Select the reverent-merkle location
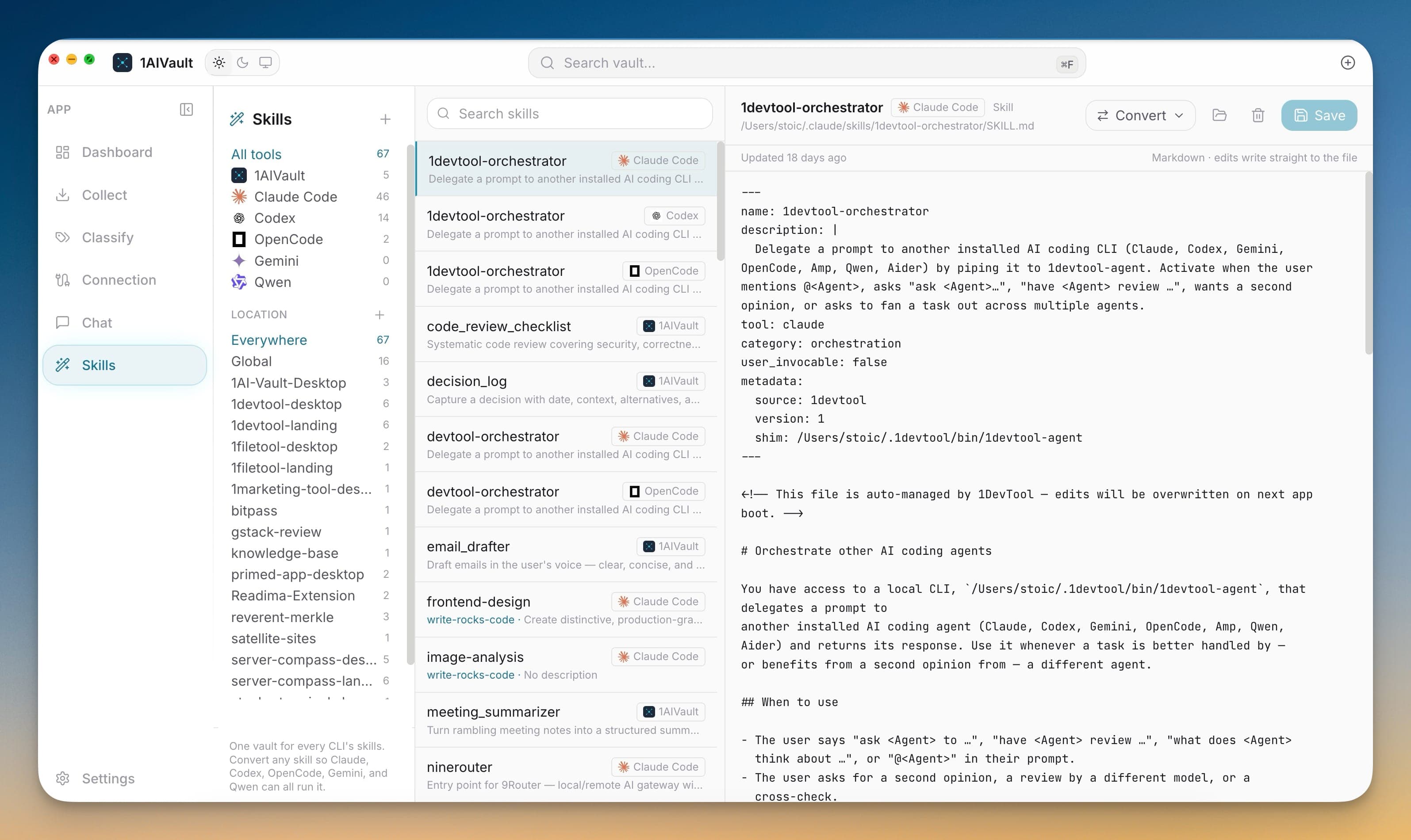 pos(310,617)
